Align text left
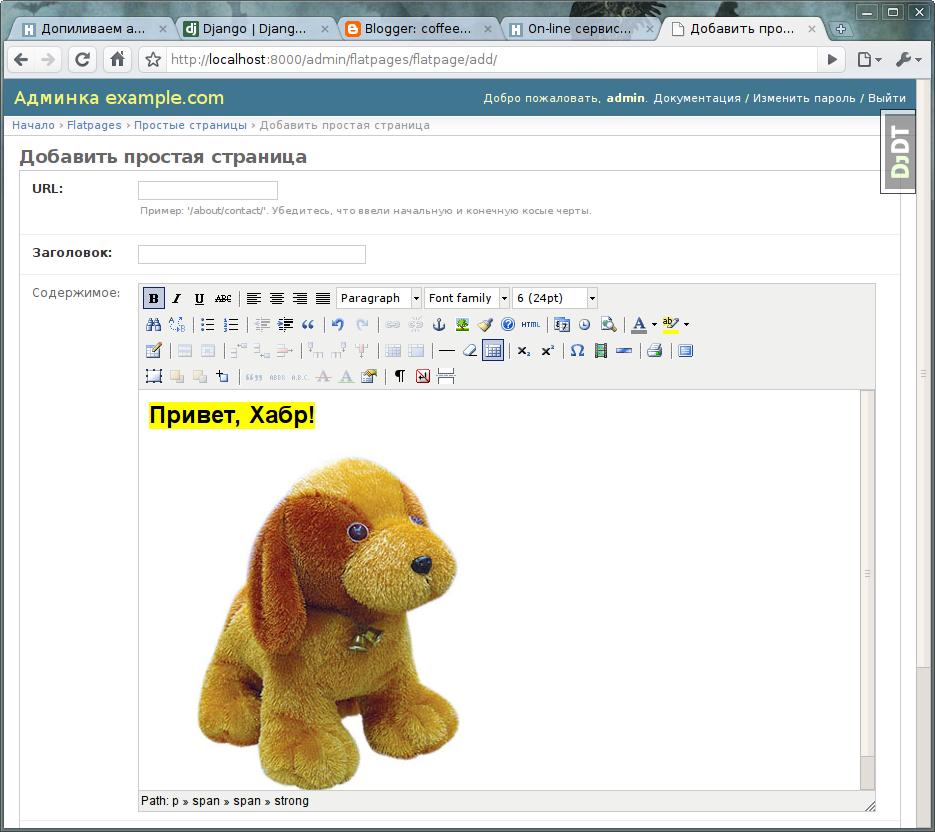This screenshot has width=935, height=832. click(254, 298)
